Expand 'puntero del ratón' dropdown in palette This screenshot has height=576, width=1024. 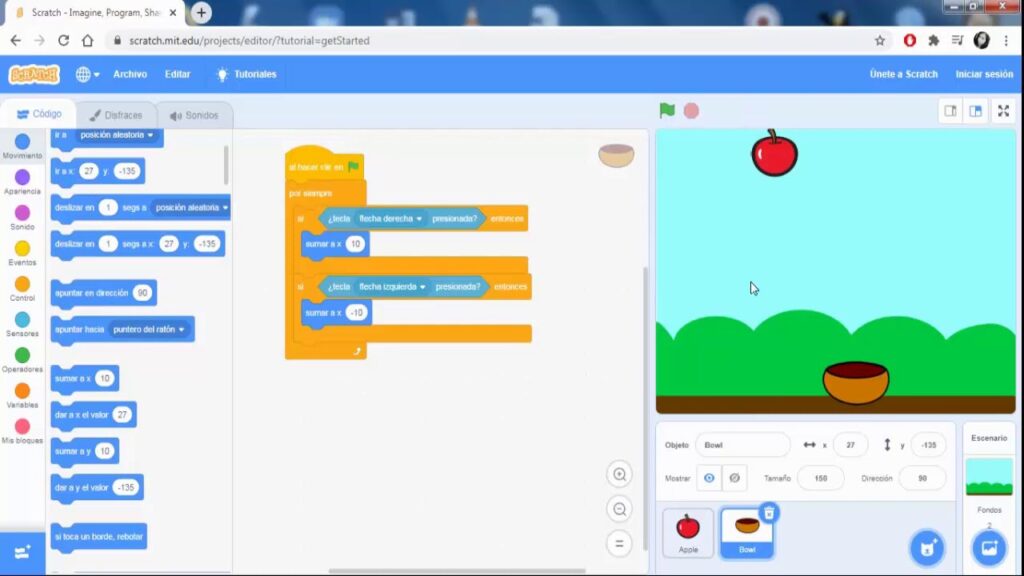coord(181,329)
